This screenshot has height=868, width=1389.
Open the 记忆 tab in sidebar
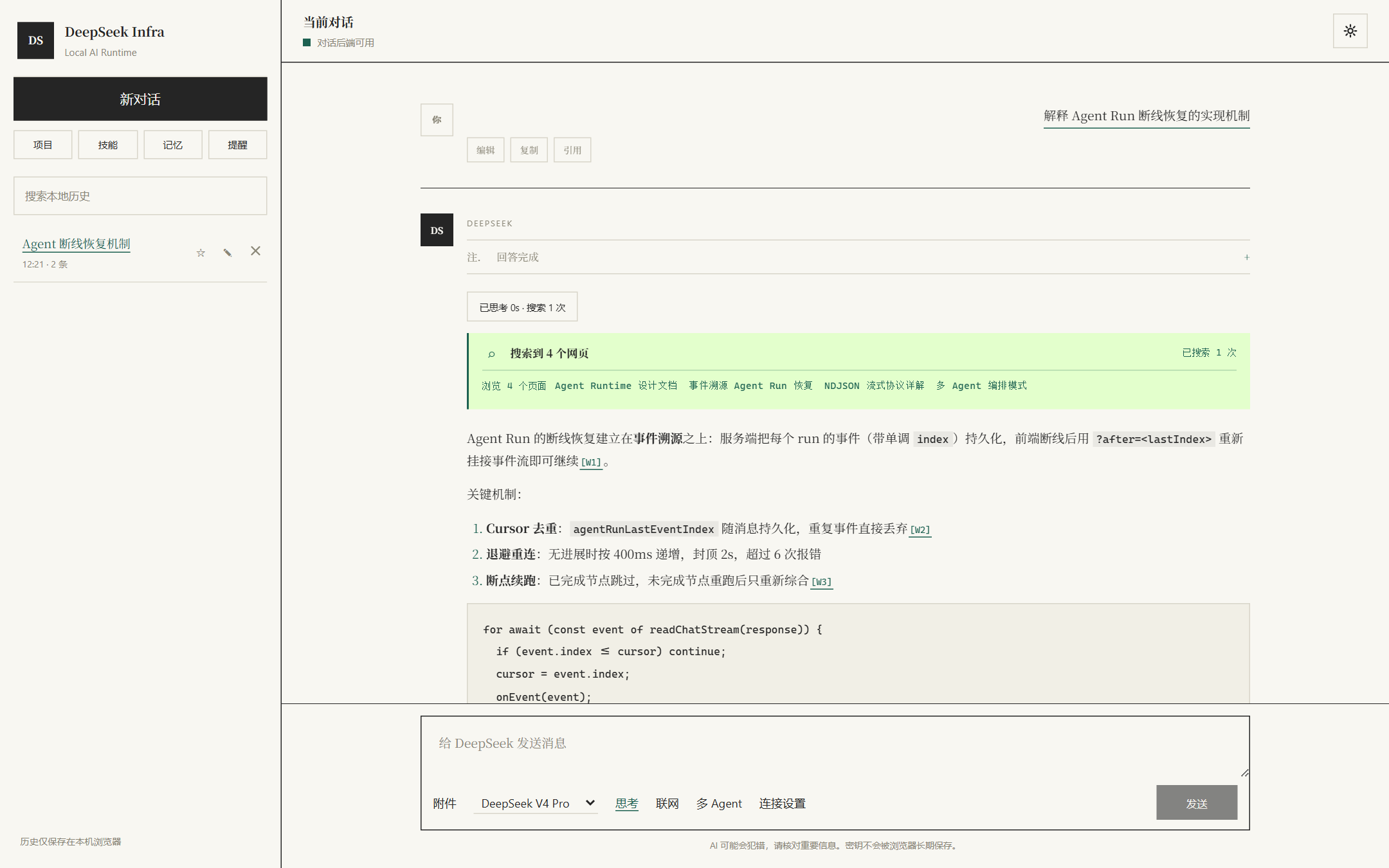coord(173,145)
